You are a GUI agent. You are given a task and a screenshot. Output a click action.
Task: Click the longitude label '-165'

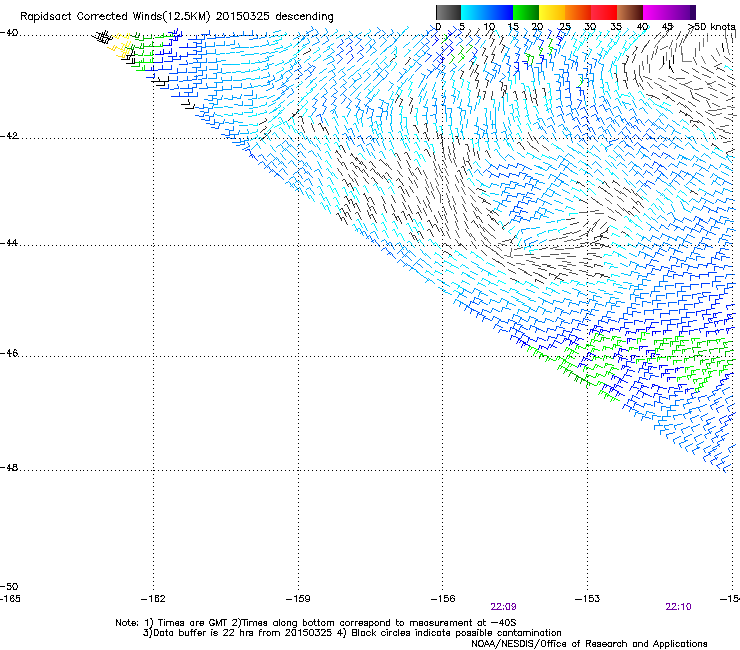click(x=10, y=599)
